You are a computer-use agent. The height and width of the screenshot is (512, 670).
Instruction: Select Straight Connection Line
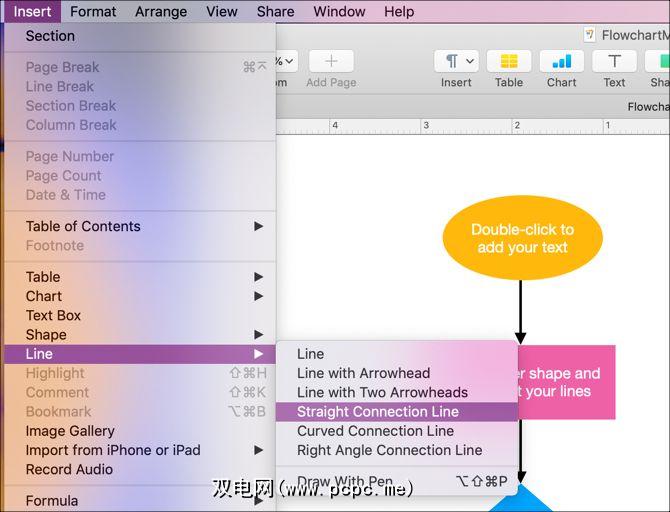[397, 412]
